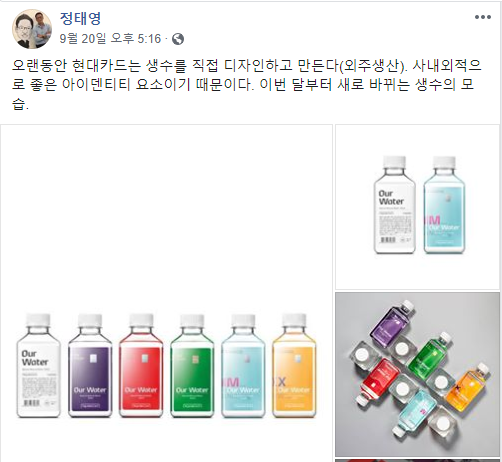Screen dimensions: 502x462
Task: Click the white bottle in two-bottle photo
Action: click(395, 205)
